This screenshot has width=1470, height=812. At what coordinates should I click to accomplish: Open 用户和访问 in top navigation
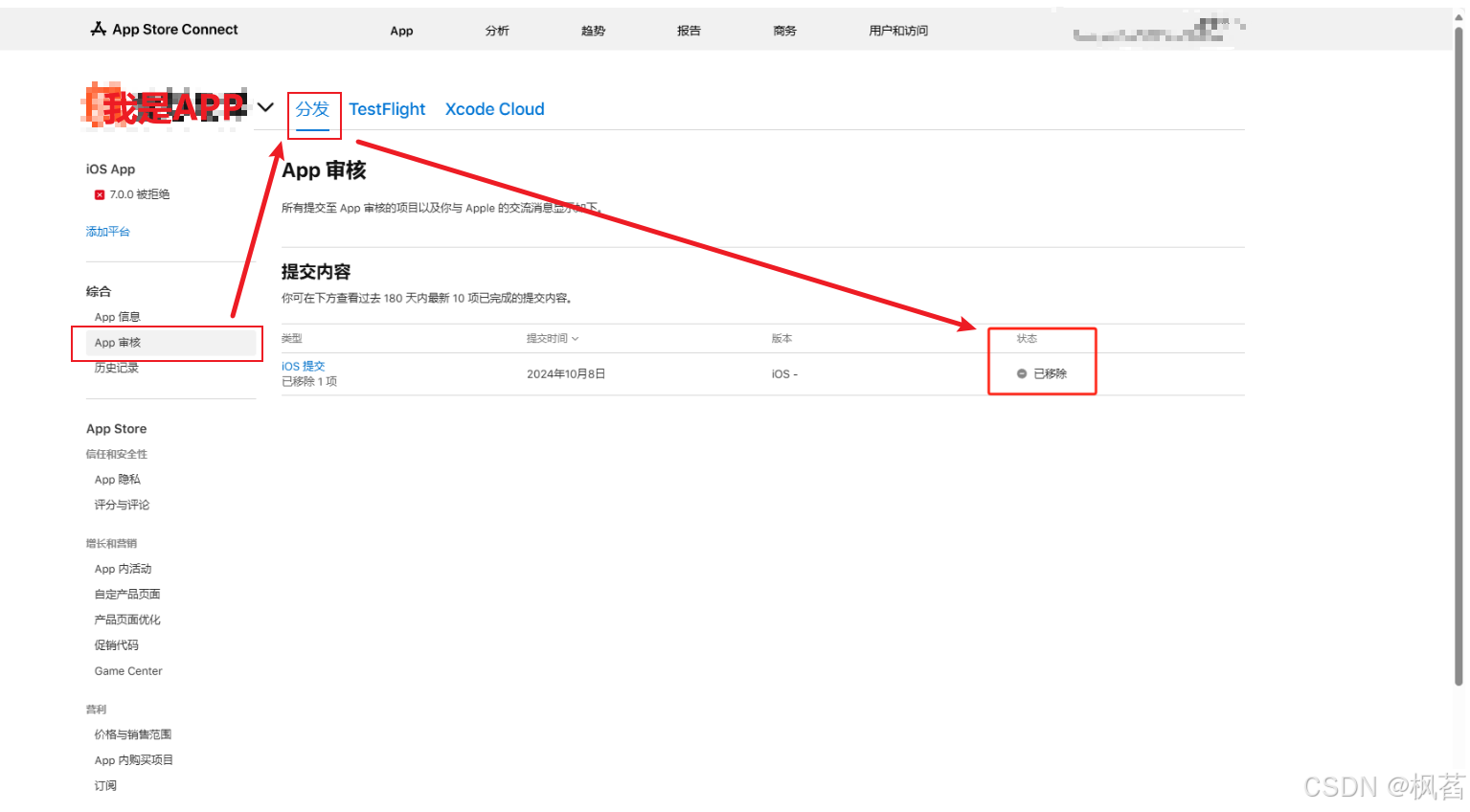tap(898, 31)
